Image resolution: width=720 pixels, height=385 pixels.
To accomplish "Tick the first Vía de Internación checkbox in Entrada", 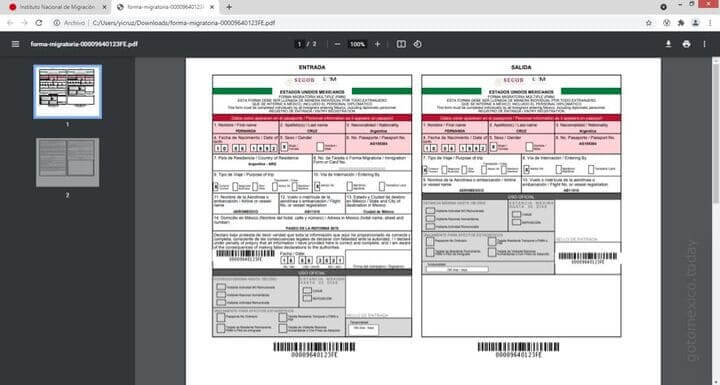I will tap(317, 186).
